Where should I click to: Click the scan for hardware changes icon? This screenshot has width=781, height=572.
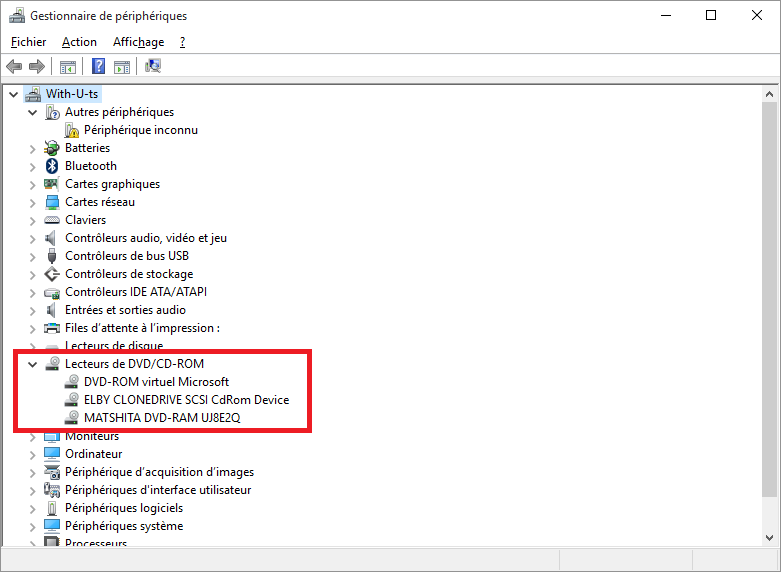pyautogui.click(x=153, y=67)
